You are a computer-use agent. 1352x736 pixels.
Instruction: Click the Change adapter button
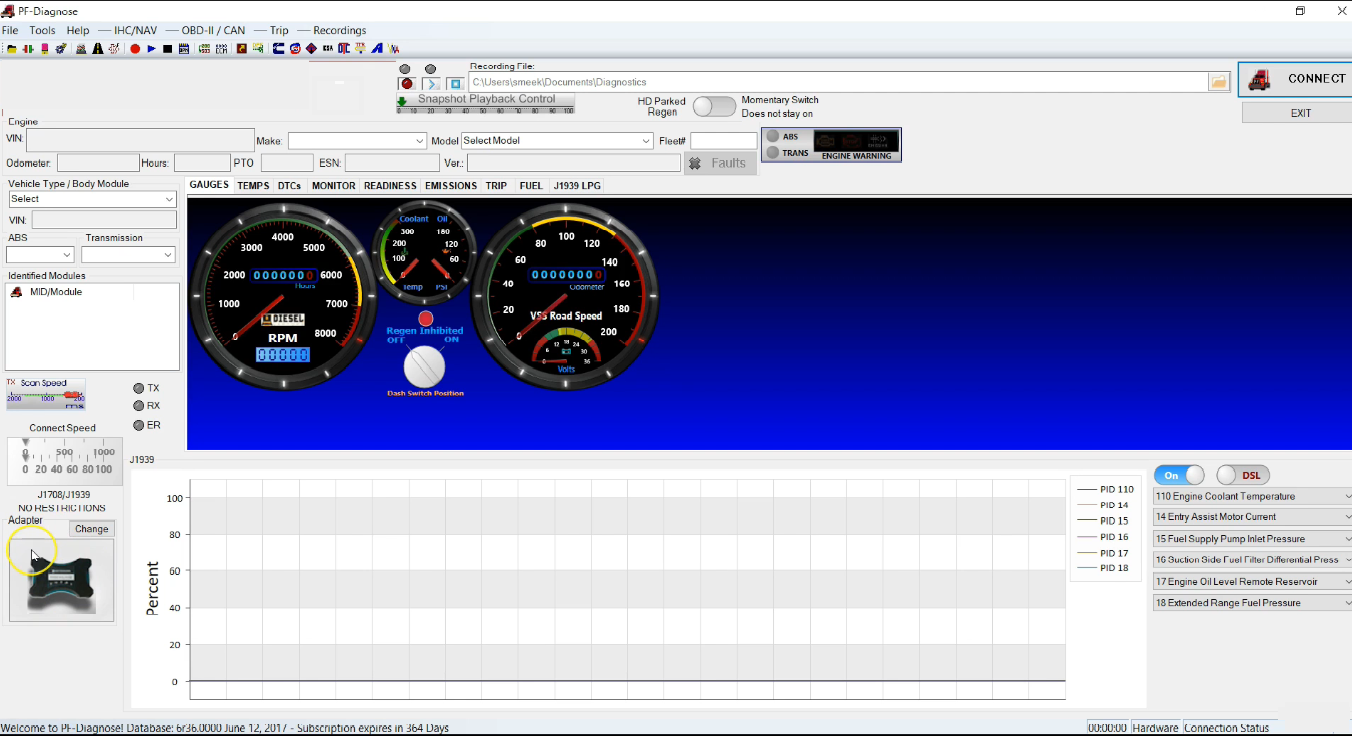92,529
